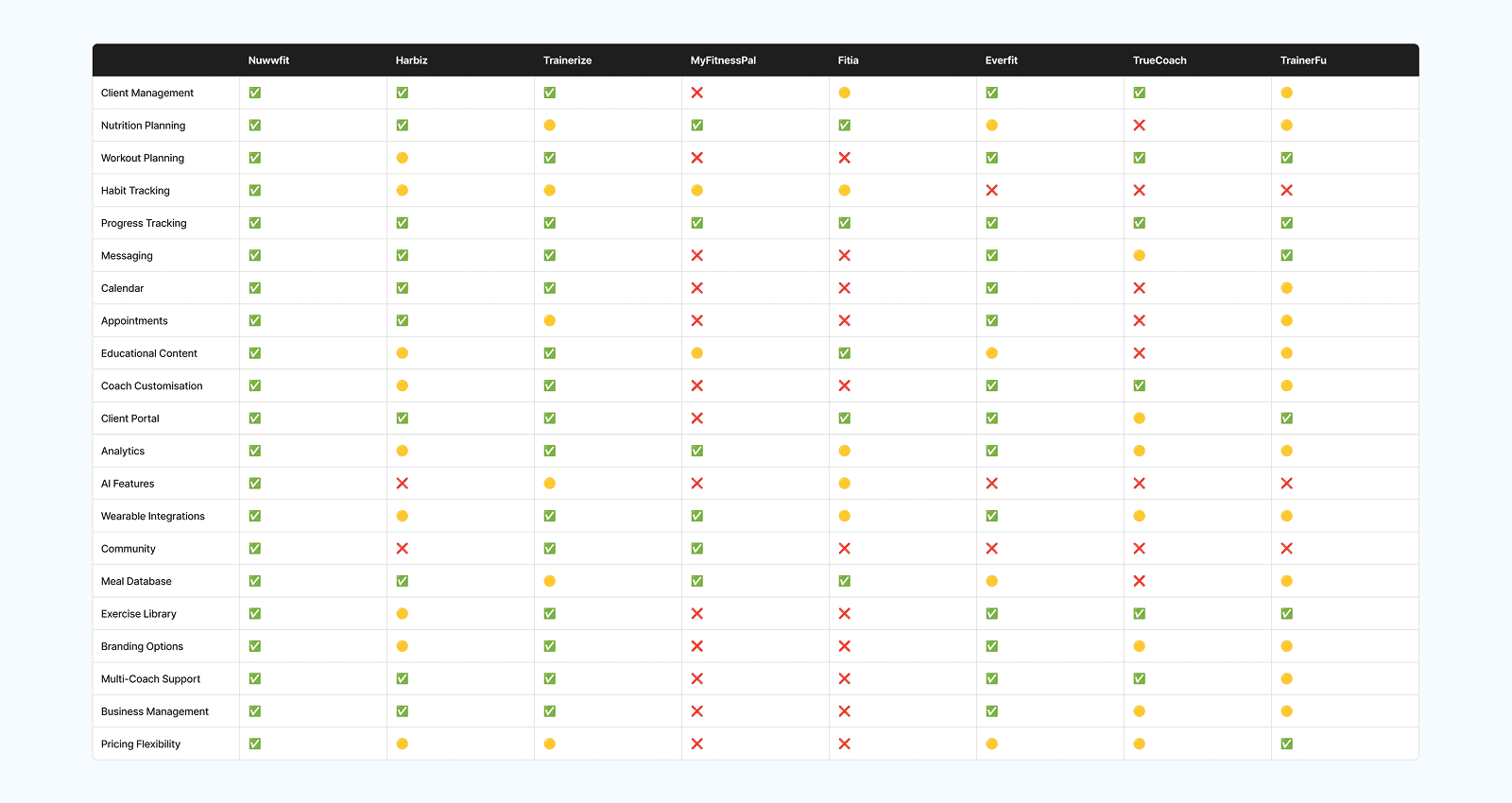Click the yellow dot for TrueCoach Messaging

pos(1139,256)
